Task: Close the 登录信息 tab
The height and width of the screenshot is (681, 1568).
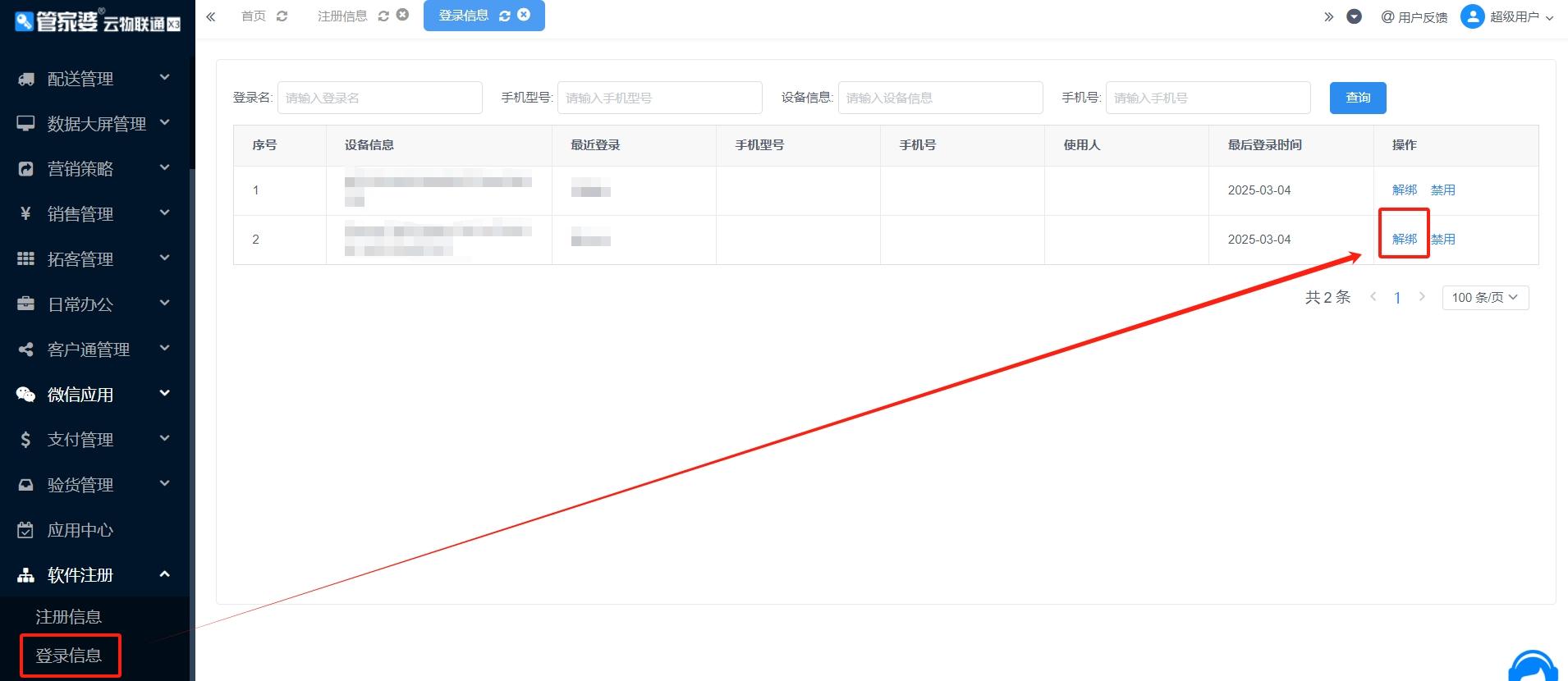Action: (x=524, y=15)
